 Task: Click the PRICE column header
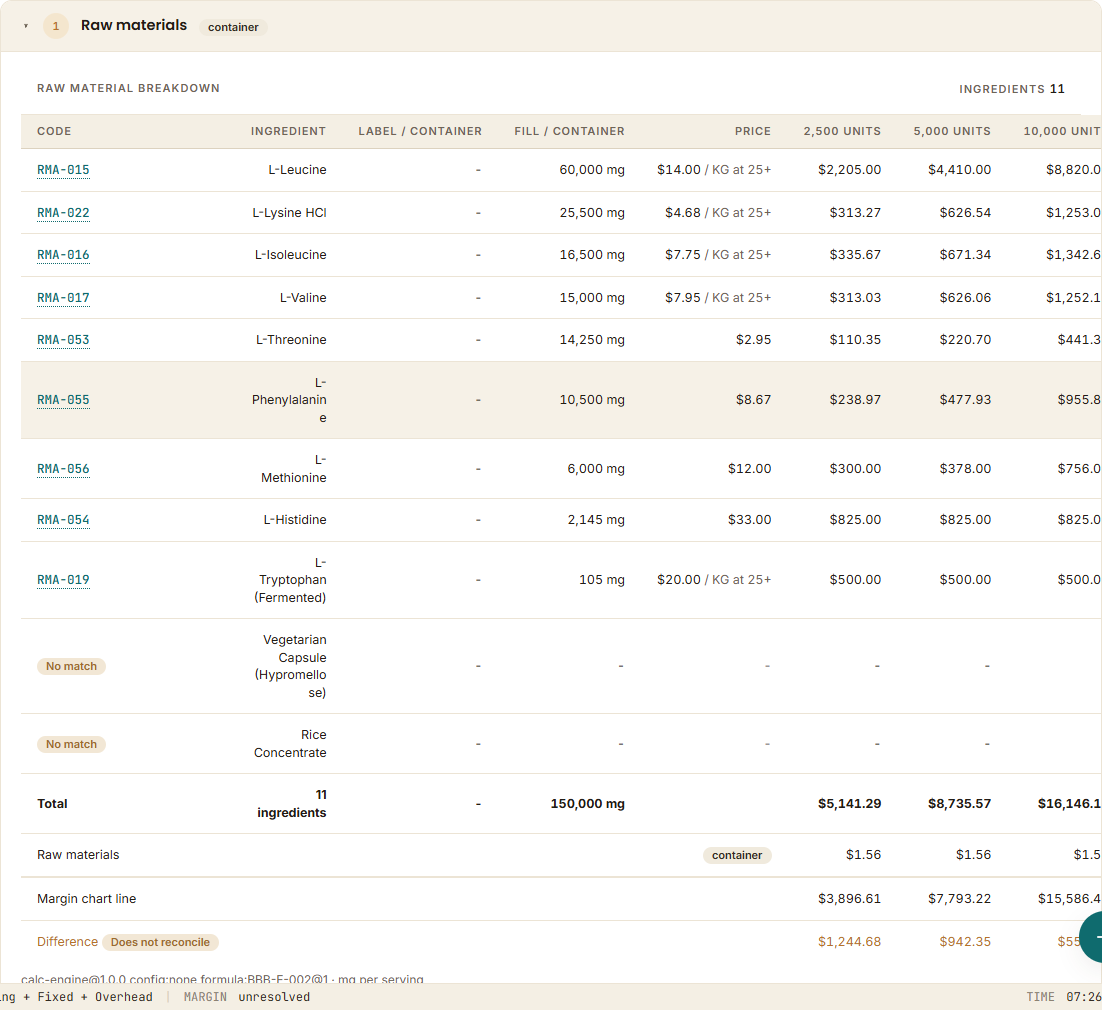coord(753,131)
